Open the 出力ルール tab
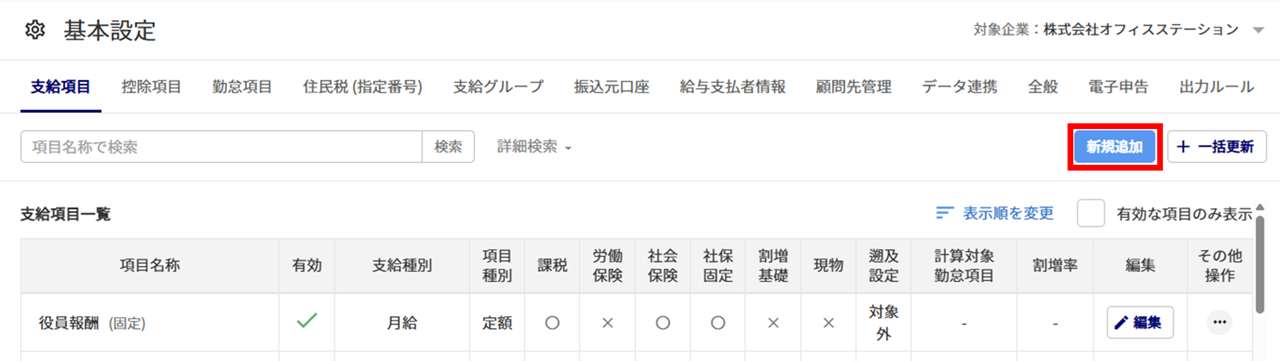Screen dimensions: 1280x361 (x=1216, y=87)
